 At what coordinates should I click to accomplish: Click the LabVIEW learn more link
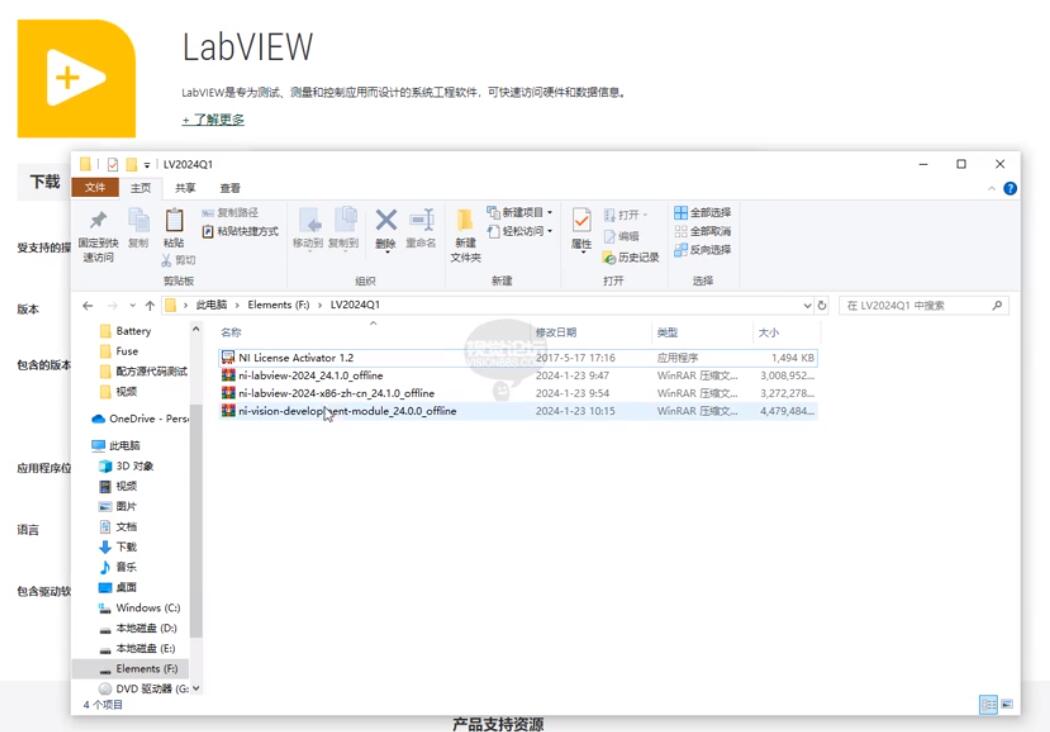tap(213, 120)
